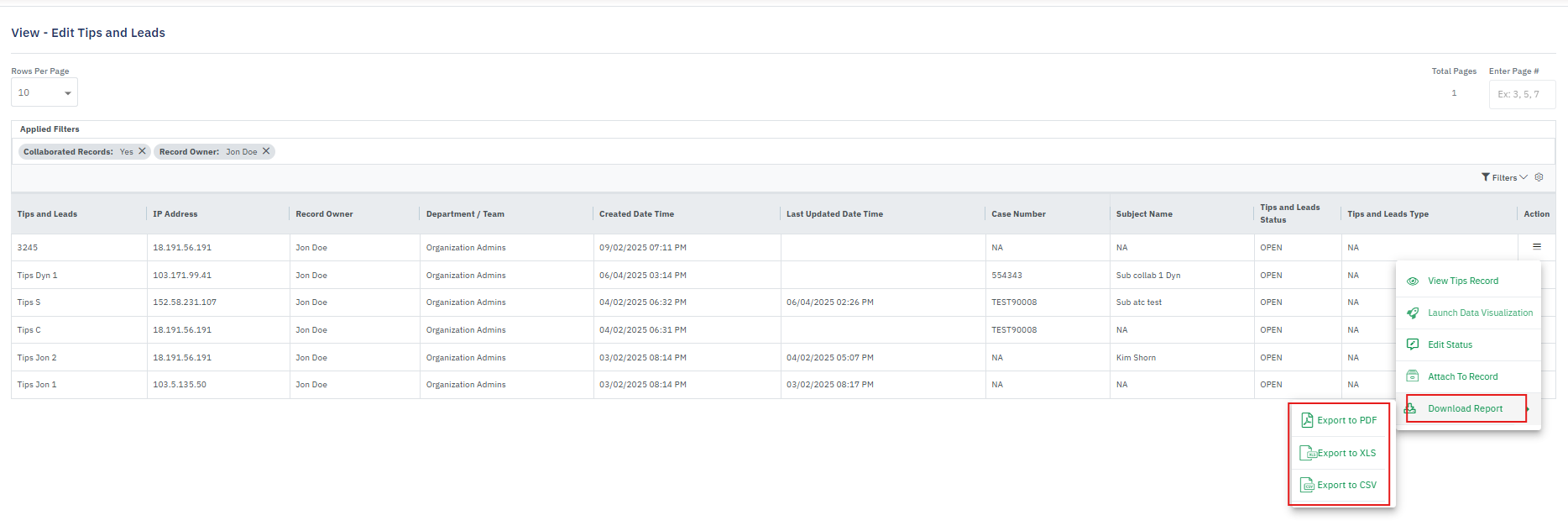Click the Export to XLS icon

click(1308, 453)
